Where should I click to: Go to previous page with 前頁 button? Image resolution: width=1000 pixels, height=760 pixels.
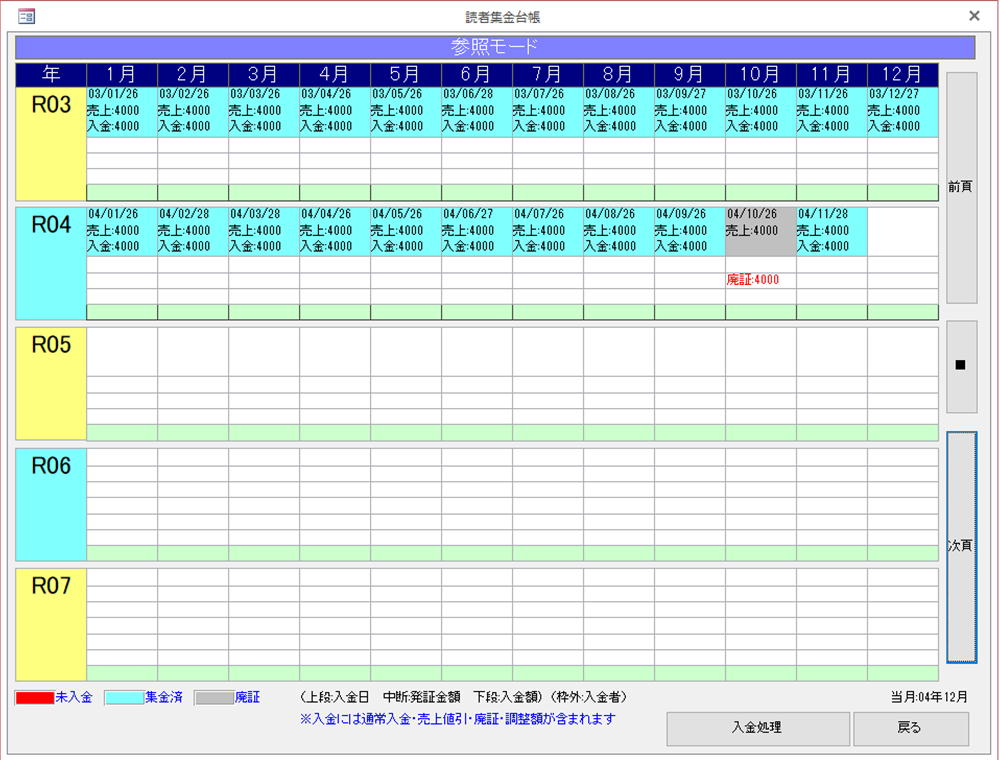point(961,187)
